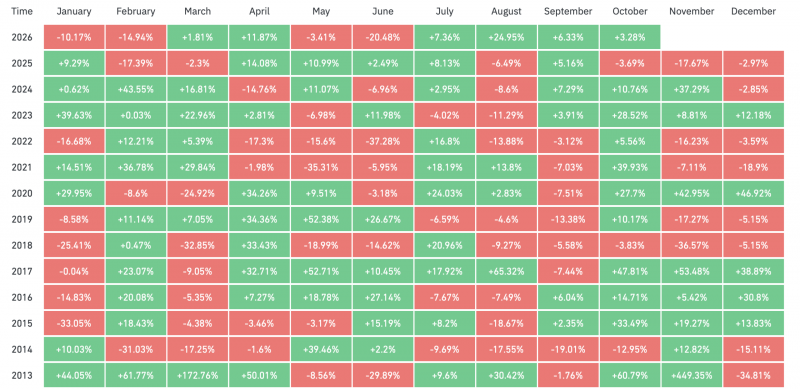This screenshot has width=800, height=389.
Task: Select the 2026 row label
Action: point(21,37)
